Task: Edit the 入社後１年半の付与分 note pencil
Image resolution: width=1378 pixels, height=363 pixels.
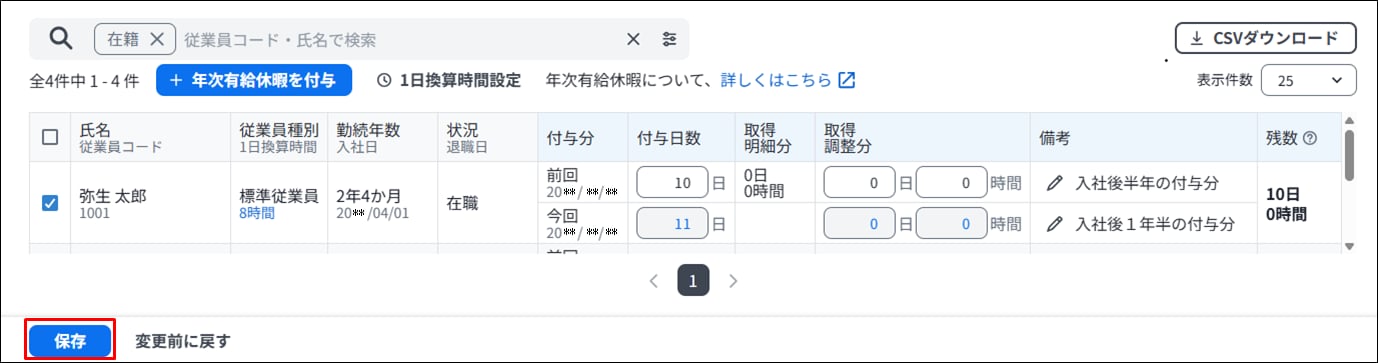Action: (x=1054, y=225)
